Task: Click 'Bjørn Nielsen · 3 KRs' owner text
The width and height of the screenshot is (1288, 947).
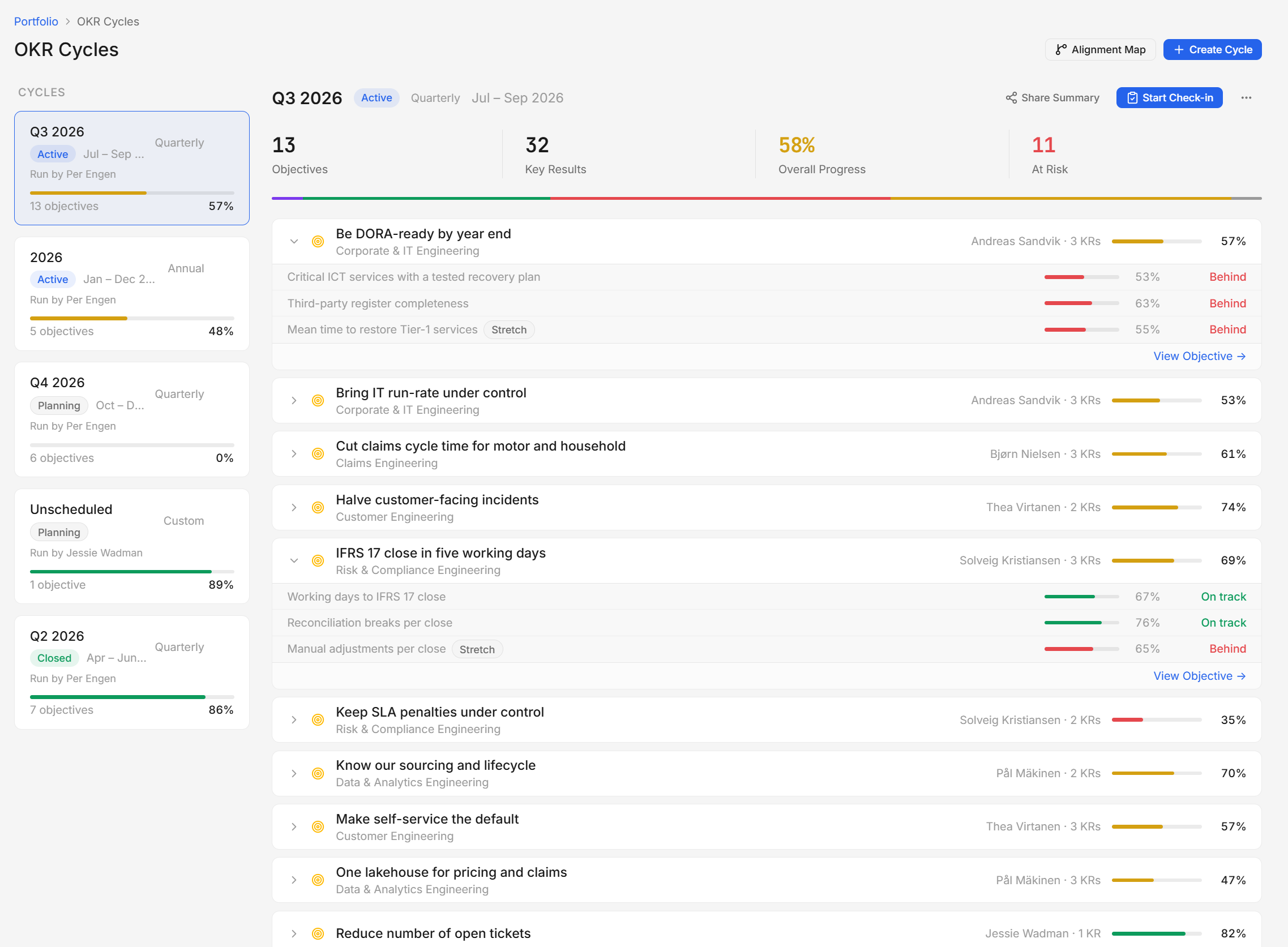Action: click(1045, 454)
